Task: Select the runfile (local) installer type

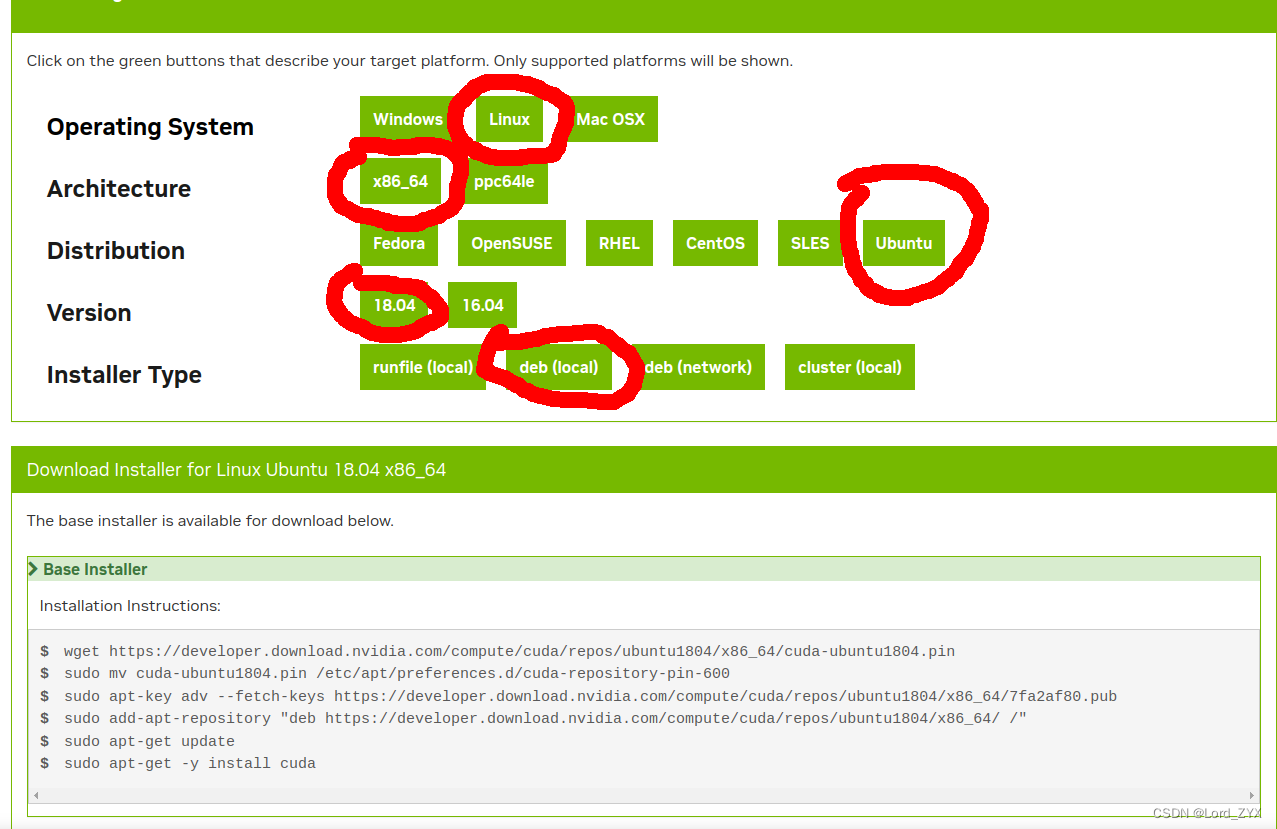Action: point(423,367)
